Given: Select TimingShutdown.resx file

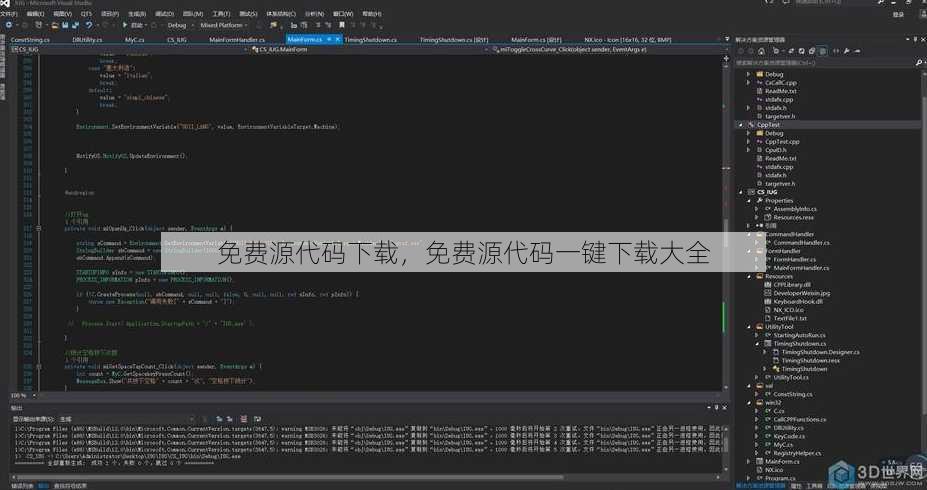Looking at the screenshot, I should pos(810,361).
